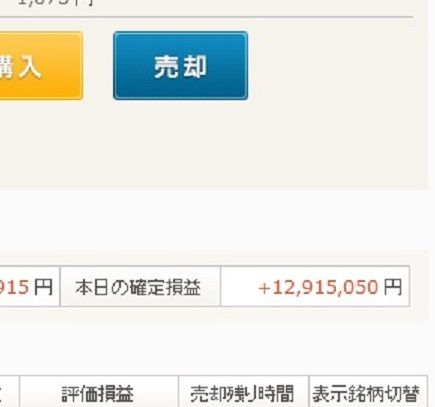435x407 pixels.
Task: Click the blank space above 売却残り時間 header
Action: pos(244,348)
